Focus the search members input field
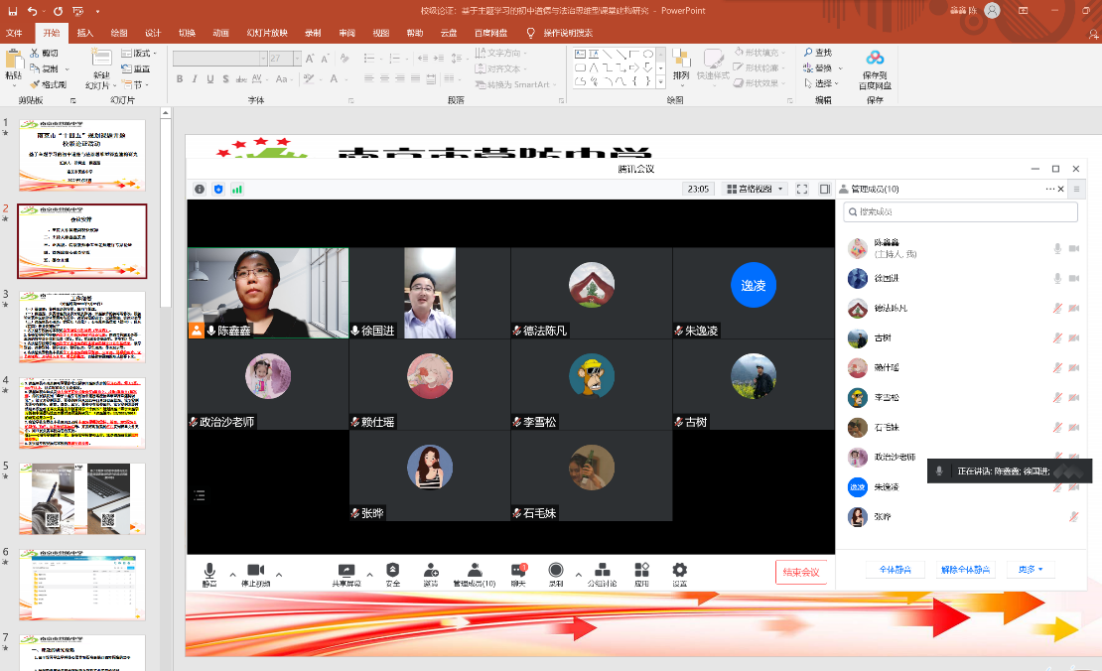Image resolution: width=1102 pixels, height=671 pixels. tap(960, 211)
